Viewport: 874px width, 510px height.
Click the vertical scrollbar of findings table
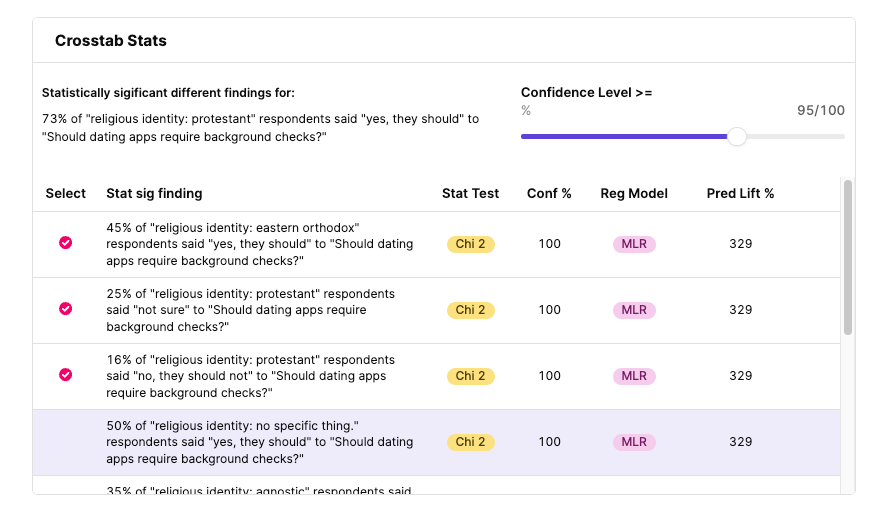(848, 257)
